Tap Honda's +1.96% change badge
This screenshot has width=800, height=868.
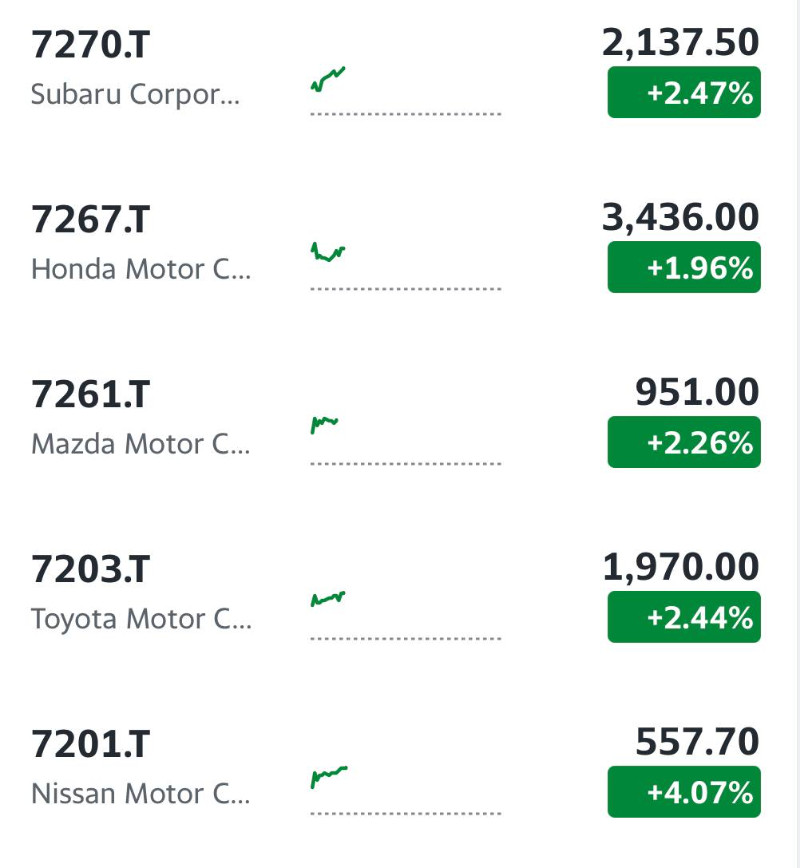[684, 267]
